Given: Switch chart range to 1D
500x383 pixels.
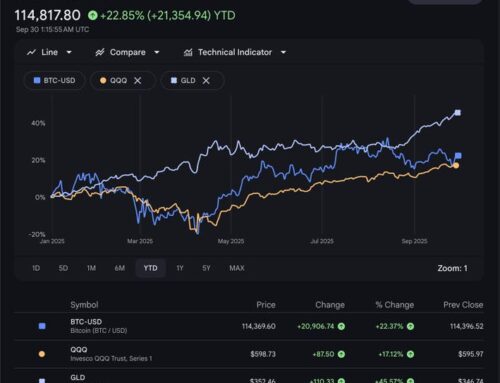Looking at the screenshot, I should point(36,268).
